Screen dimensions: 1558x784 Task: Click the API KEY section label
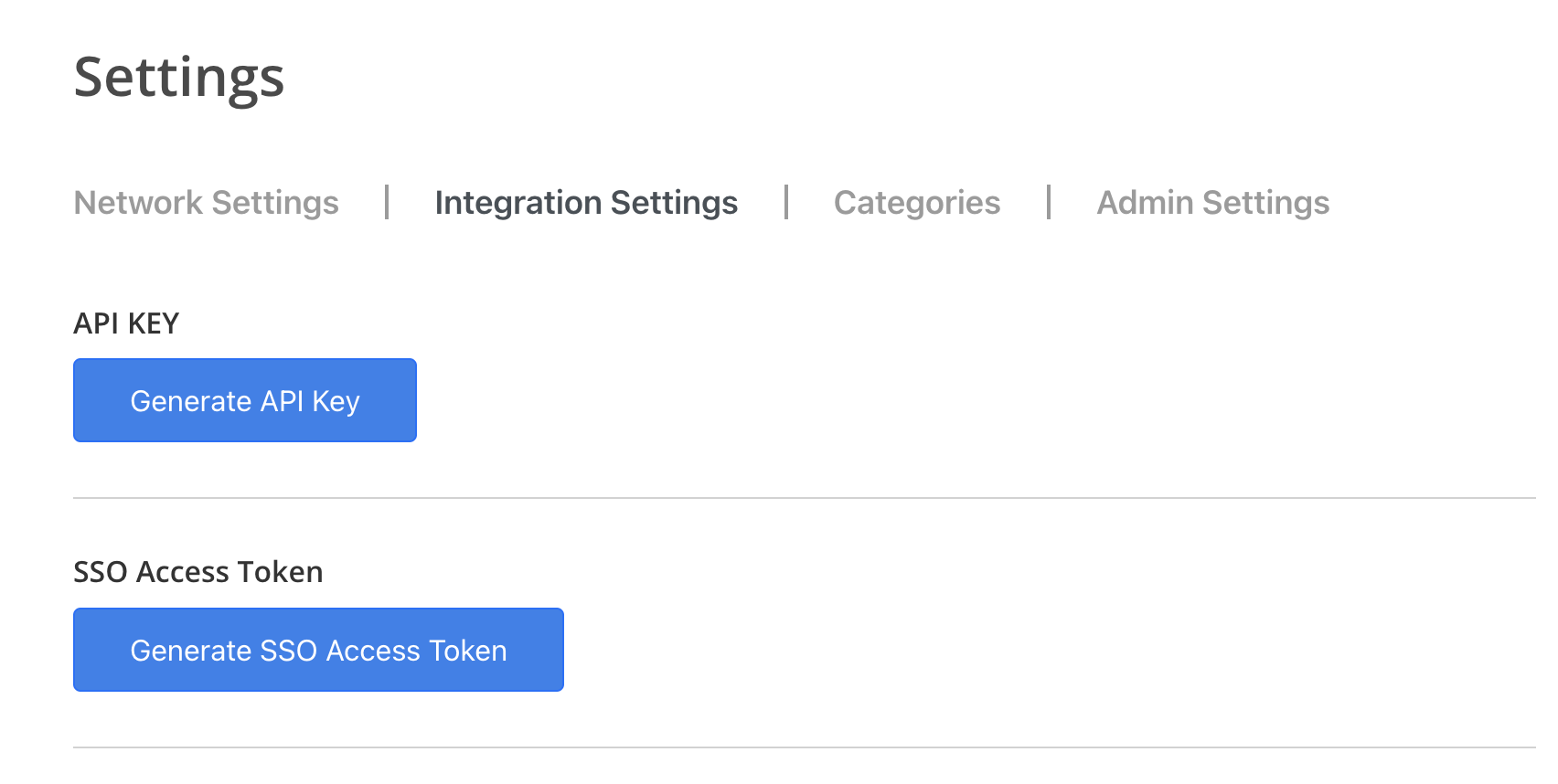coord(126,323)
